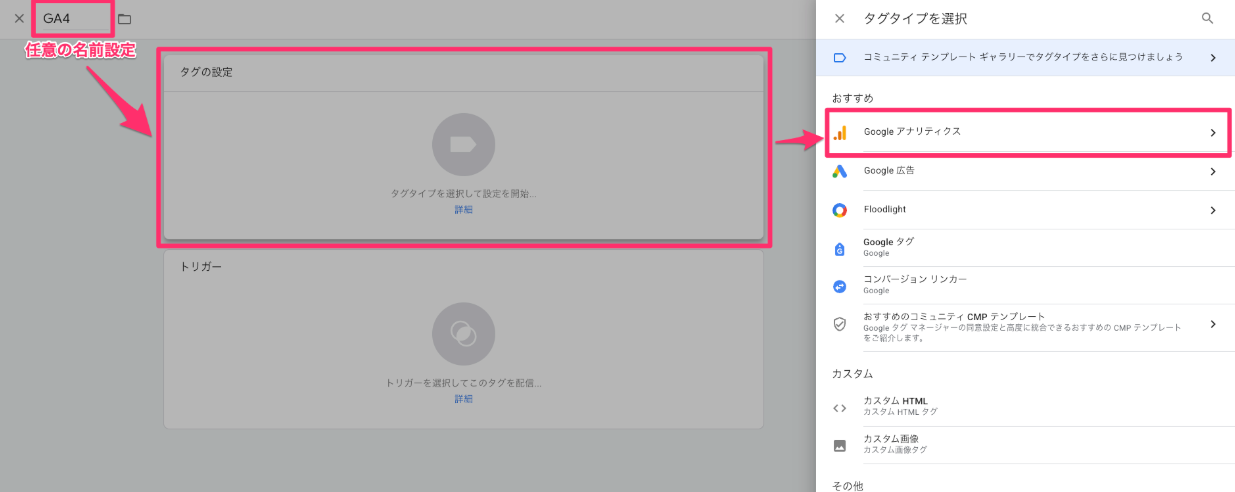Image resolution: width=1235 pixels, height=492 pixels.
Task: Click the tag icon in gallery banner
Action: (840, 58)
